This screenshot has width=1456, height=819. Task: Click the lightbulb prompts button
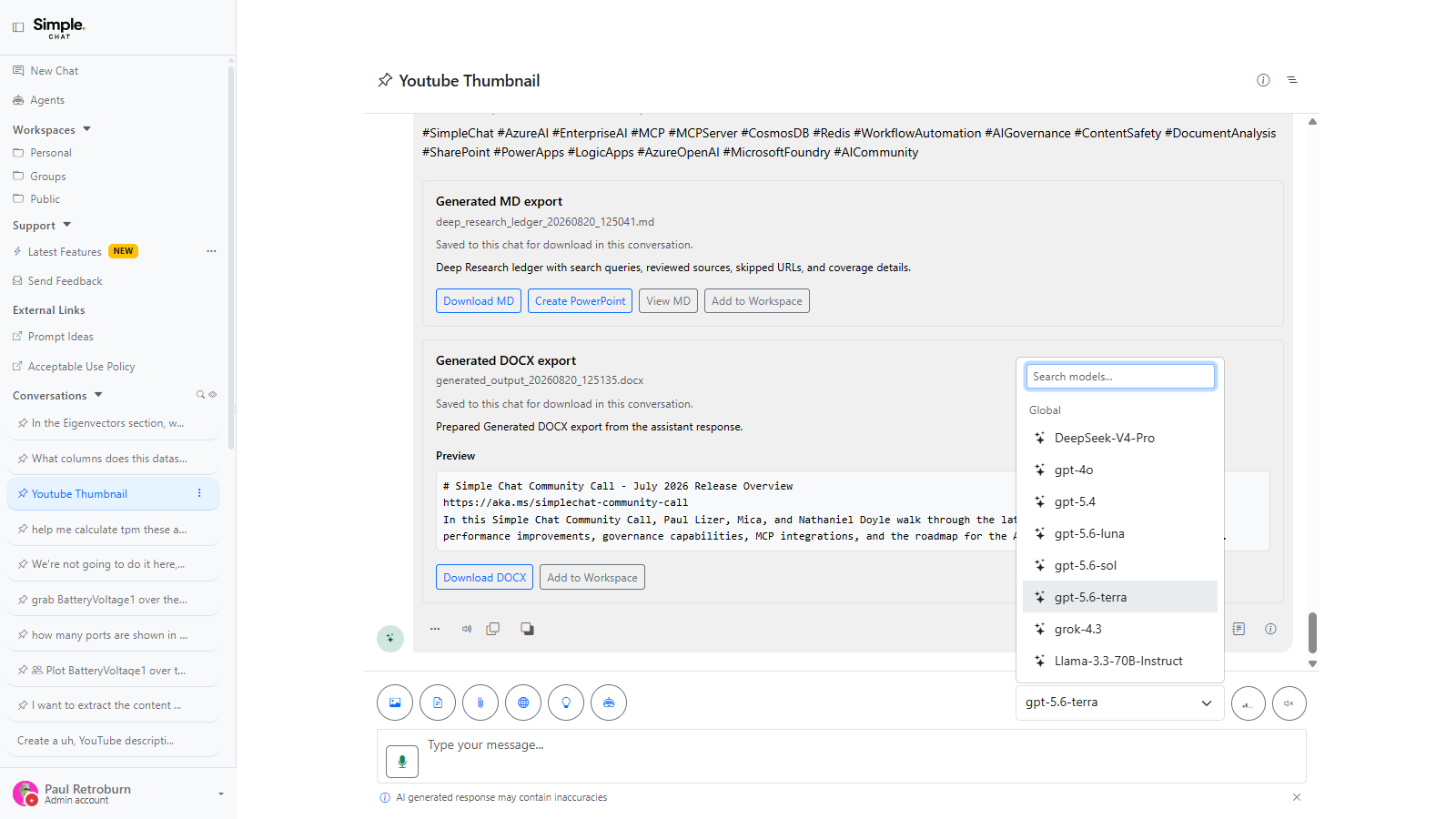[566, 703]
